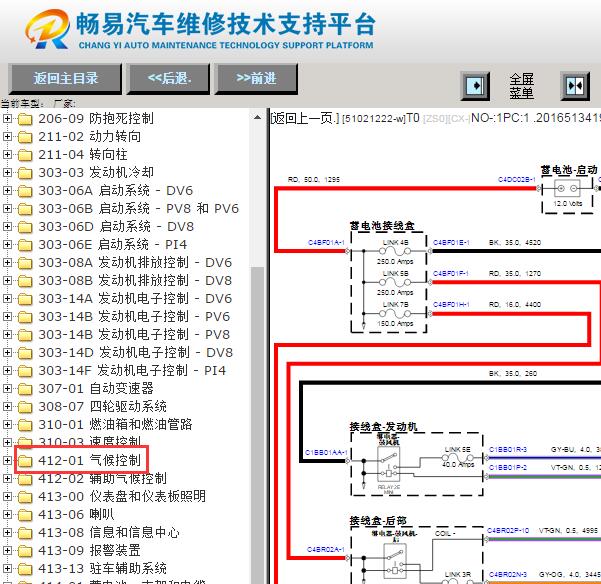Screen dimensions: 601x584
Task: Click the 接线盒-发动机 component title
Action: 383,427
